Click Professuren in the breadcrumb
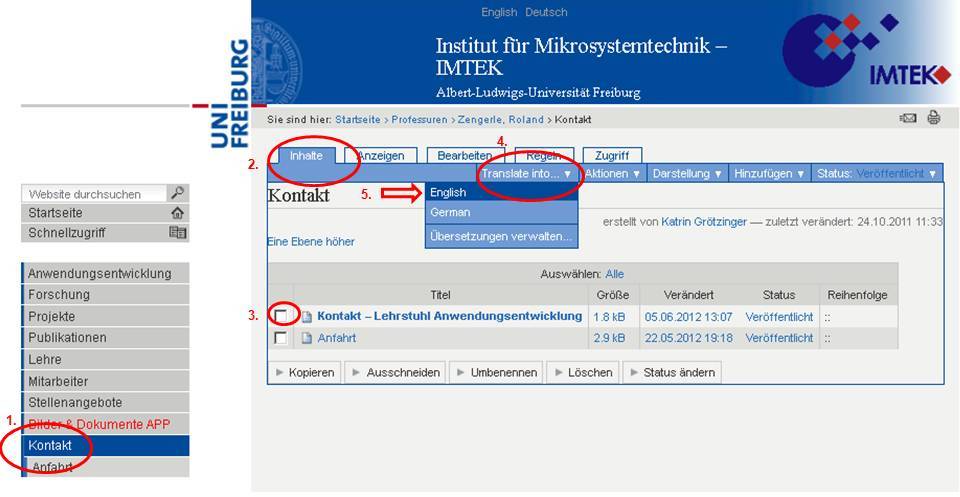The height and width of the screenshot is (497, 960). 419,120
